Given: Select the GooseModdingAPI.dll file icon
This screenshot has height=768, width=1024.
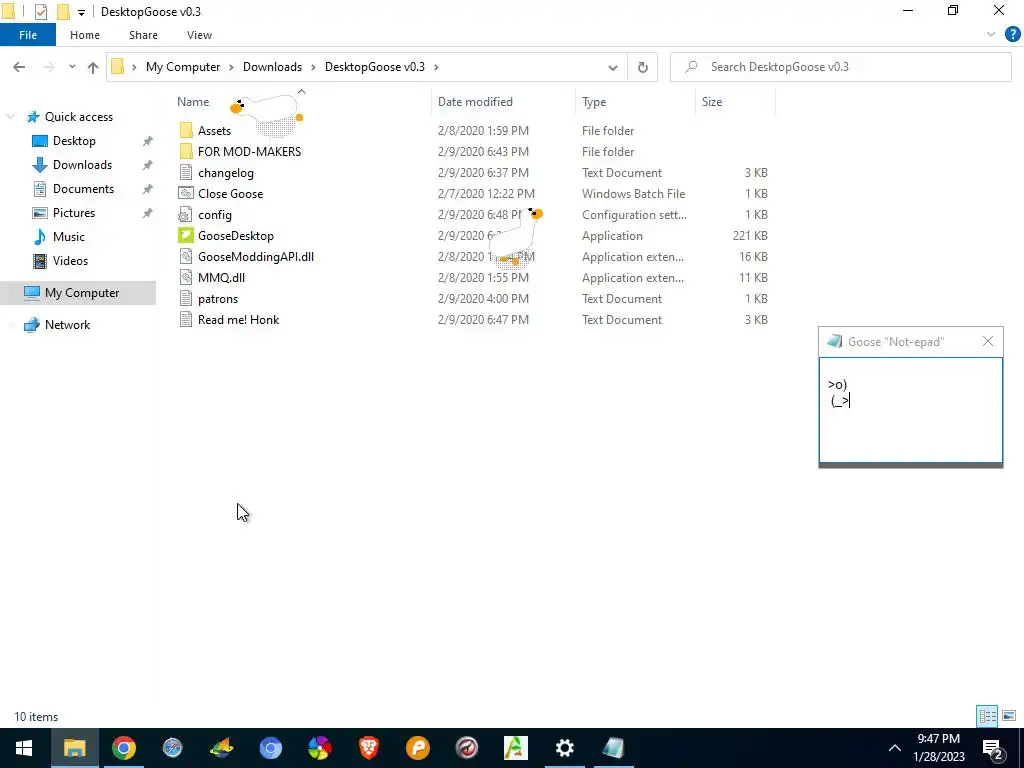Looking at the screenshot, I should 186,257.
